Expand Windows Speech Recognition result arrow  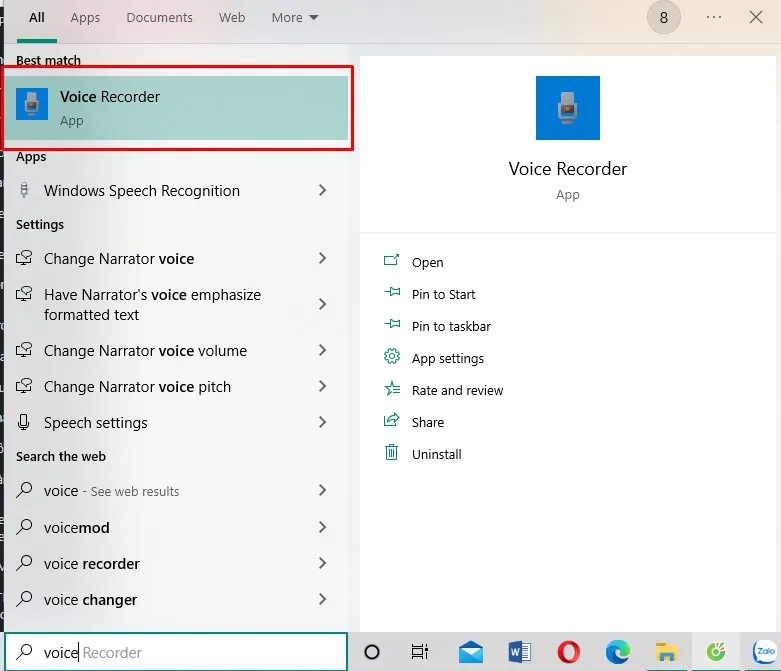tap(322, 190)
